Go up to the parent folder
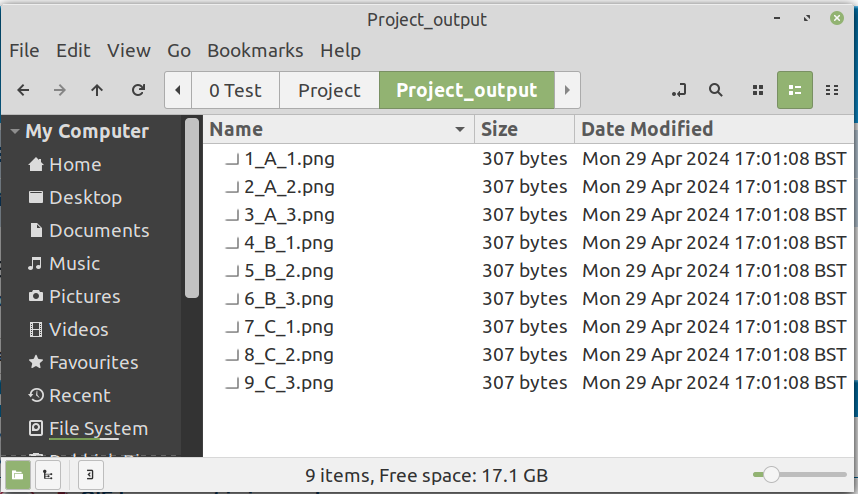Screen dimensions: 858x494 pyautogui.click(x=97, y=90)
